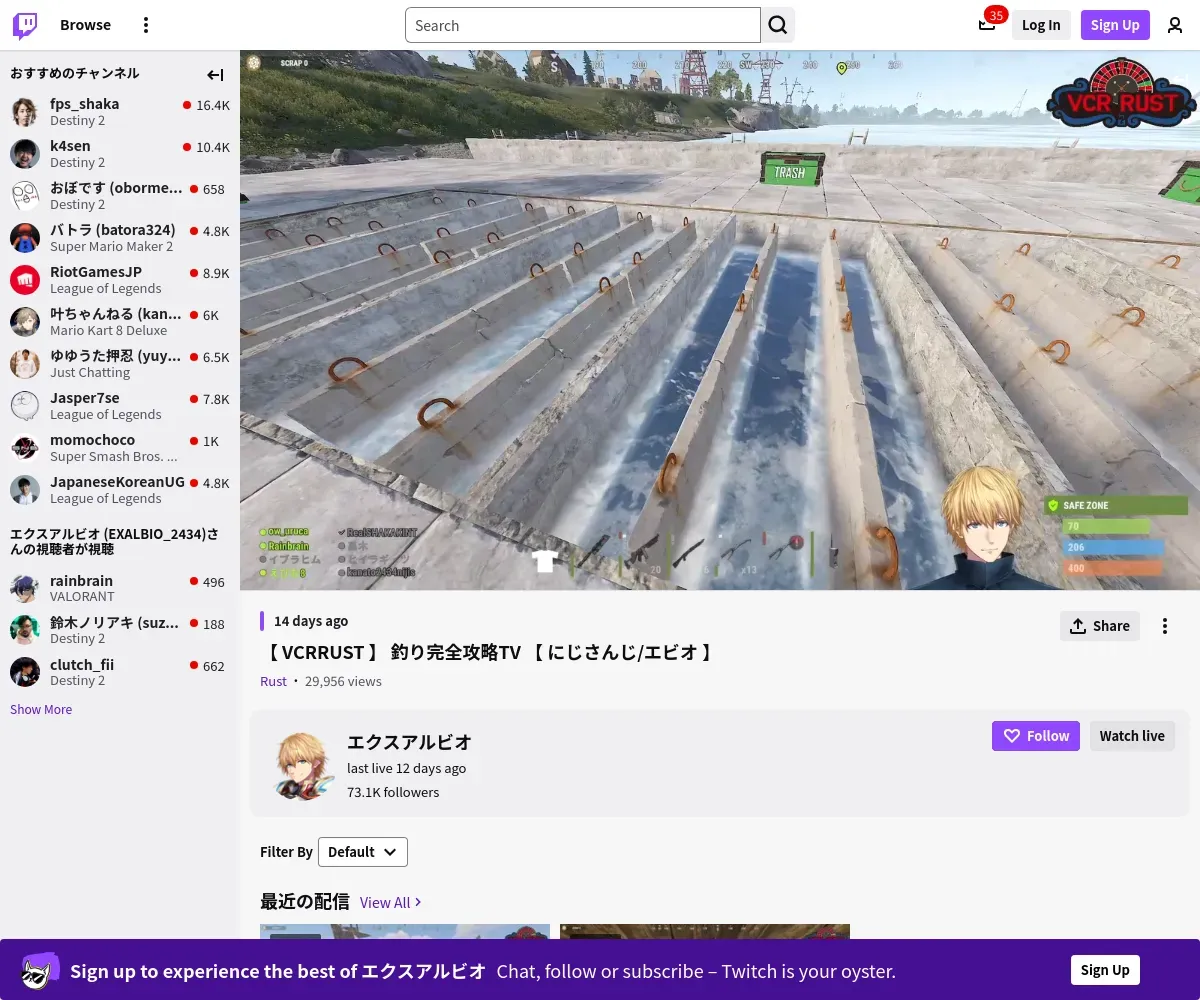Open エクスアルビオ channel name link
The height and width of the screenshot is (1000, 1200).
click(409, 742)
